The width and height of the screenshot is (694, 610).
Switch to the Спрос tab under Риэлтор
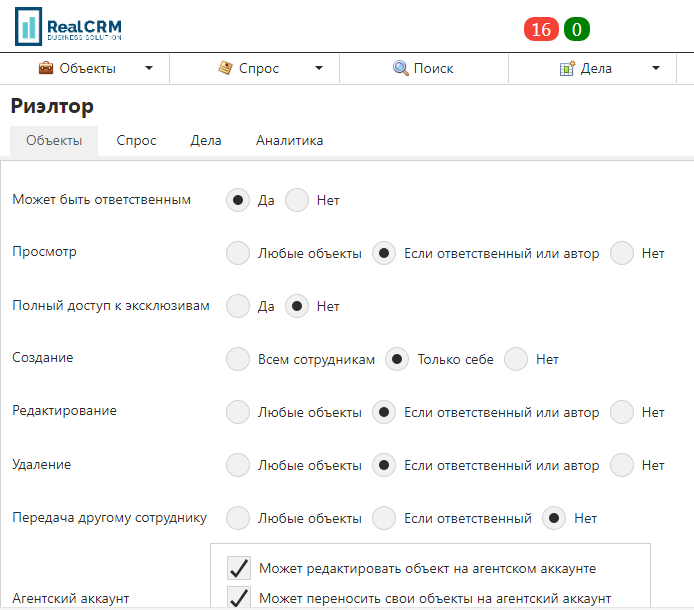point(136,140)
